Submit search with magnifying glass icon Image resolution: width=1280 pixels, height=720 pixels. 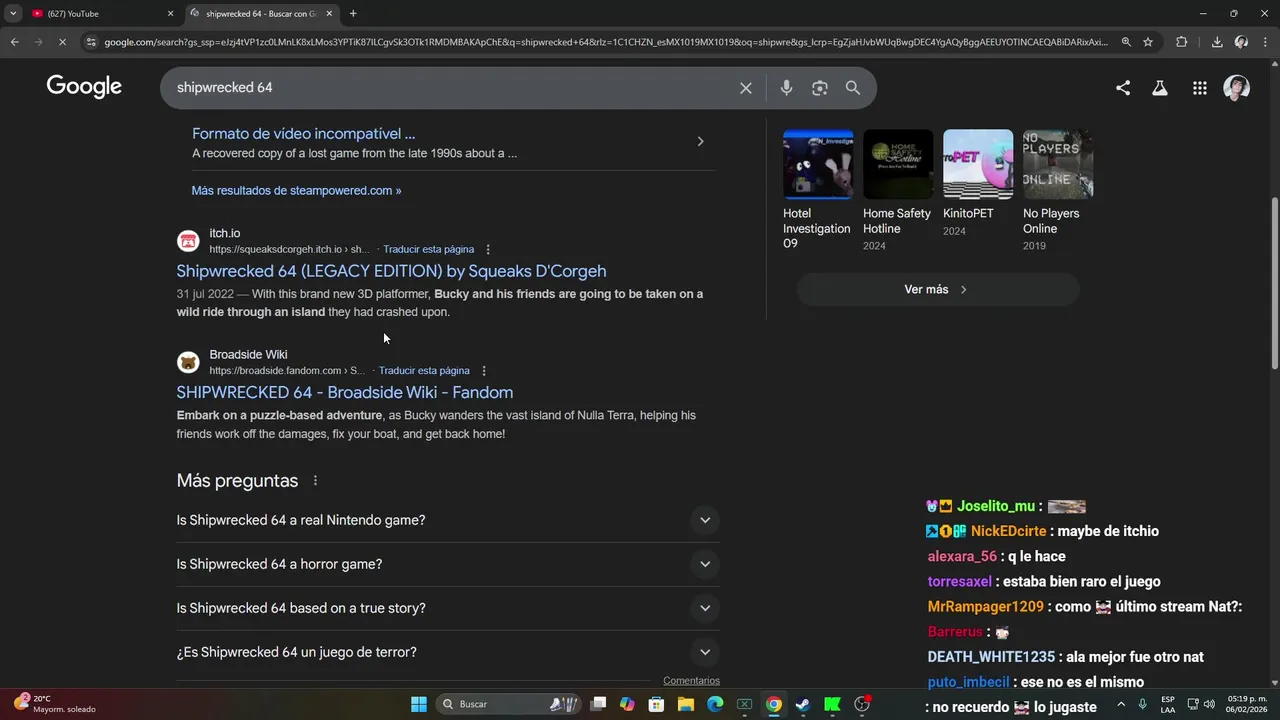point(853,88)
